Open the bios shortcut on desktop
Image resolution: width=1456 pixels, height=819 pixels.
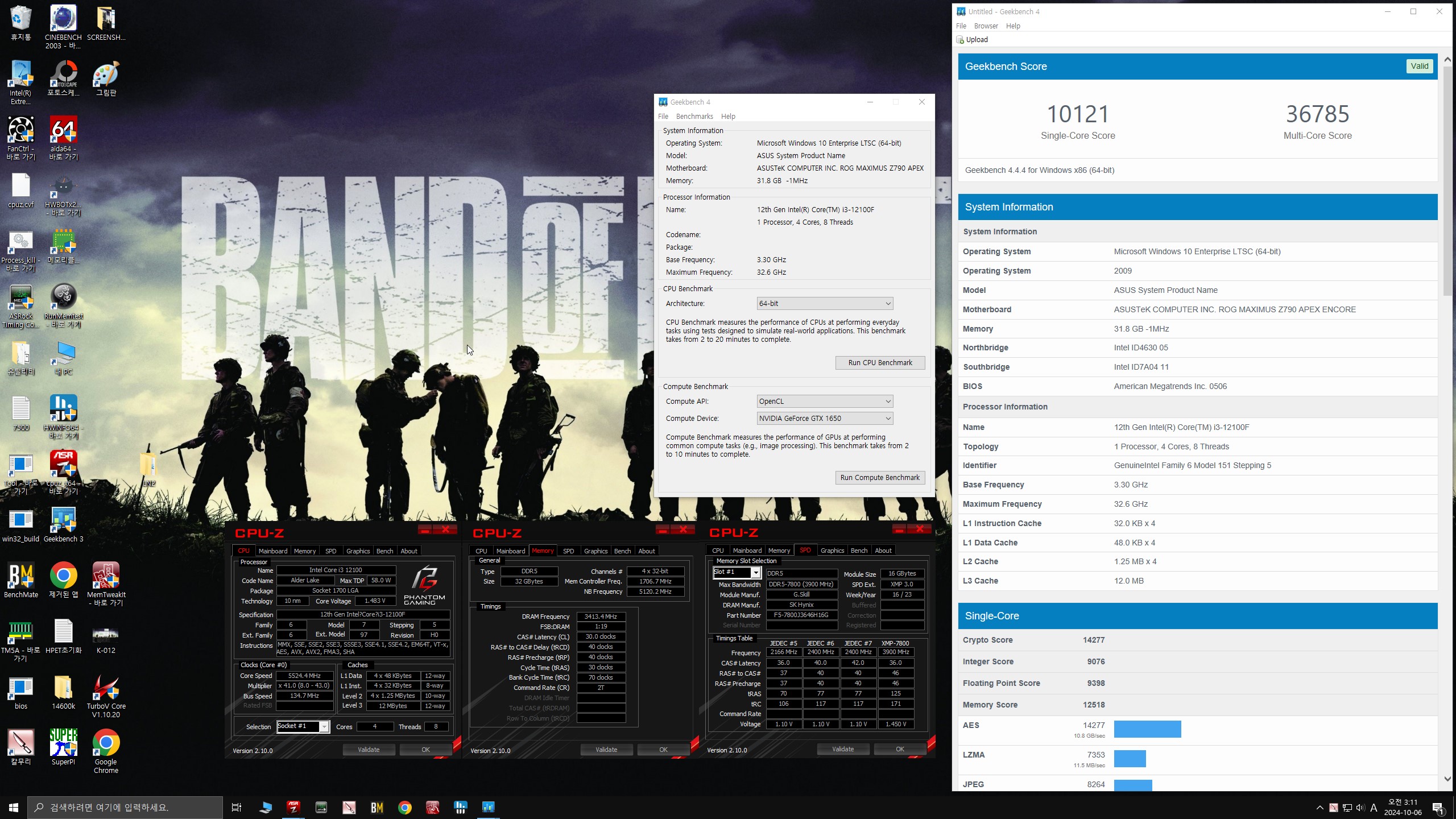click(x=21, y=692)
